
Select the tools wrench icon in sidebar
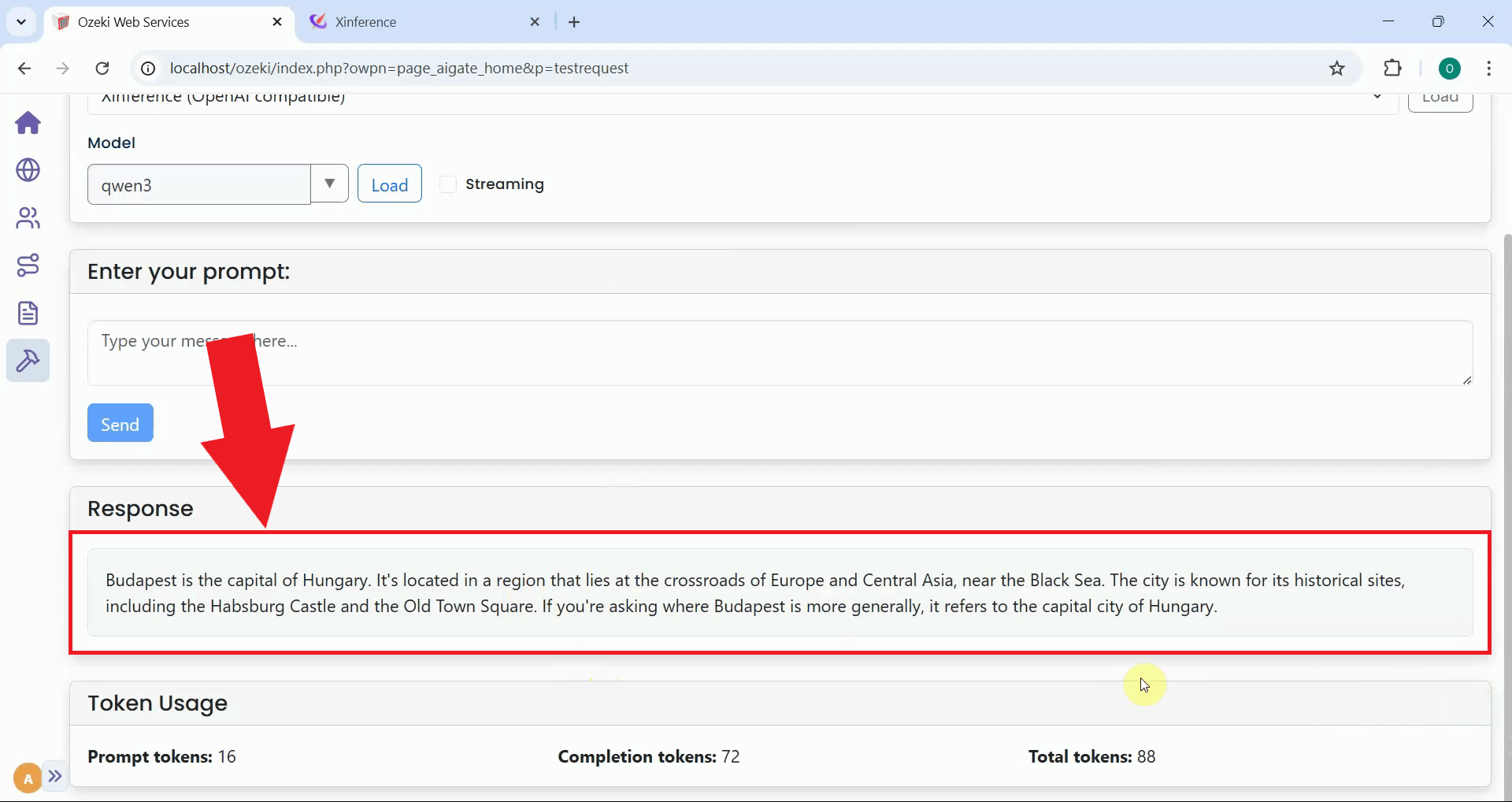[28, 361]
